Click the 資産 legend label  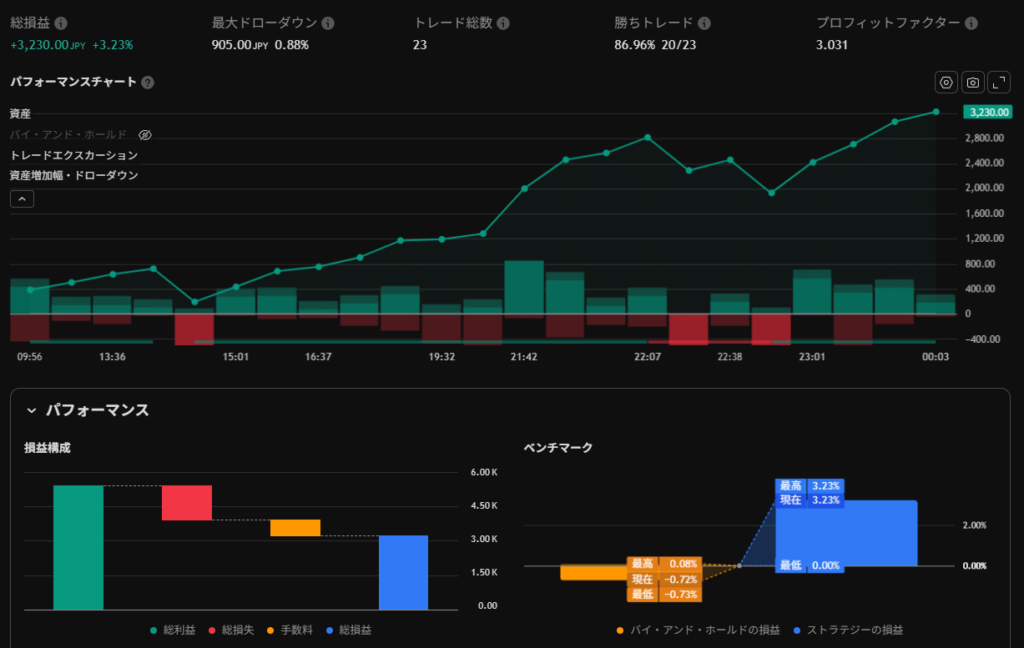[21, 114]
